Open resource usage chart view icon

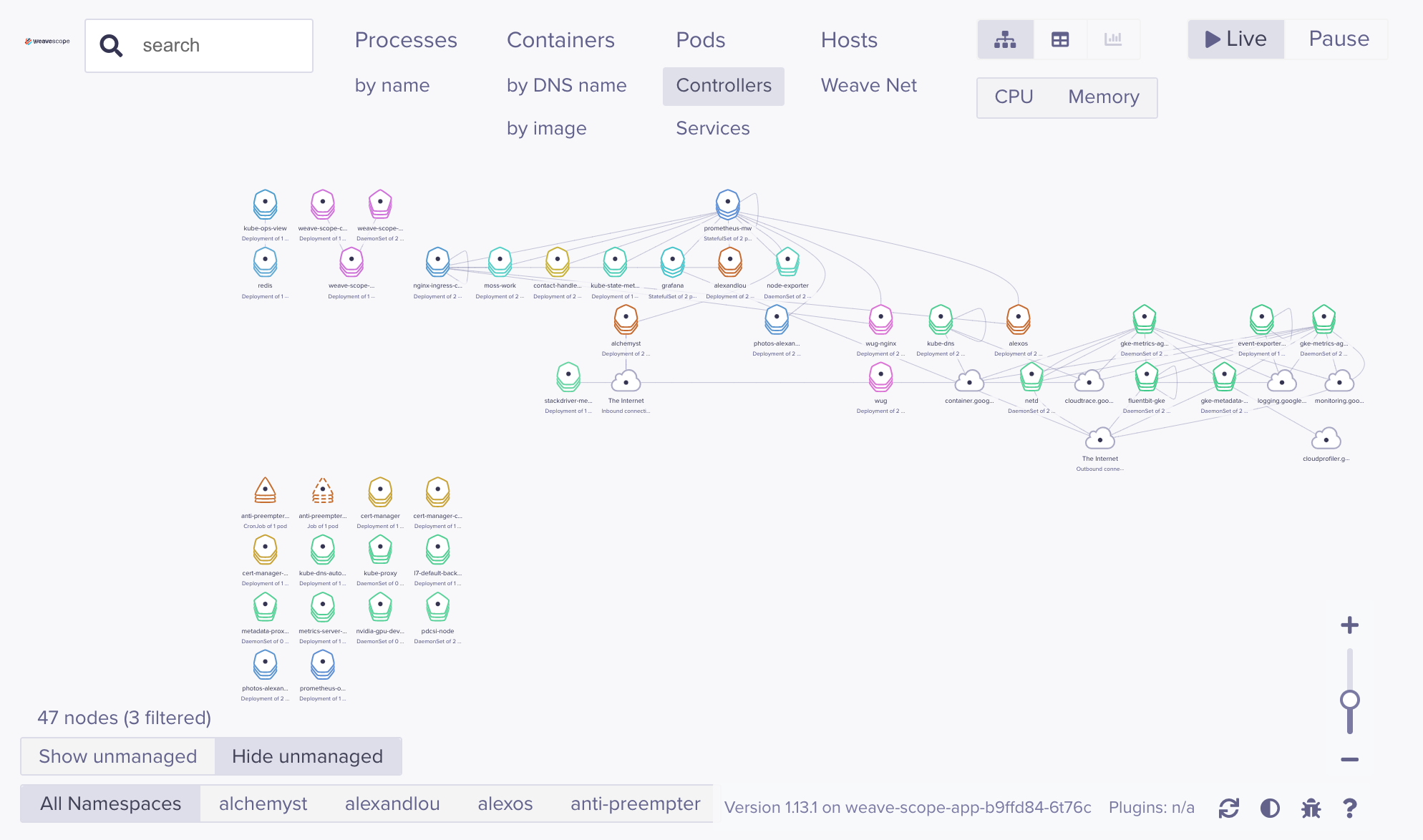coord(1113,39)
